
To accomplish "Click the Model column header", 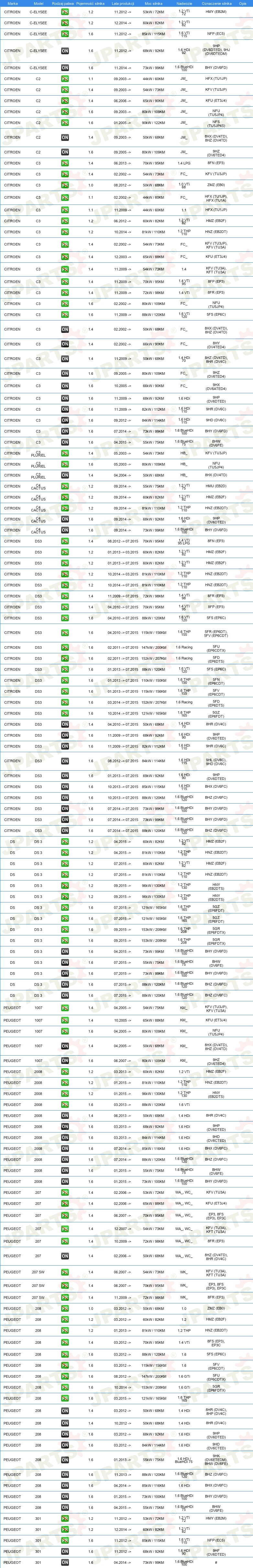I will [x=38, y=3].
